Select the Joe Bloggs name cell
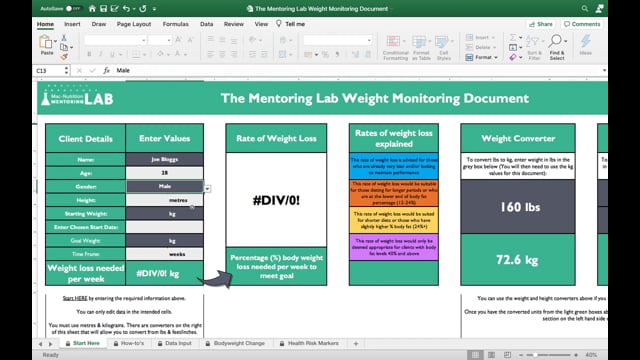The width and height of the screenshot is (640, 360). click(164, 160)
